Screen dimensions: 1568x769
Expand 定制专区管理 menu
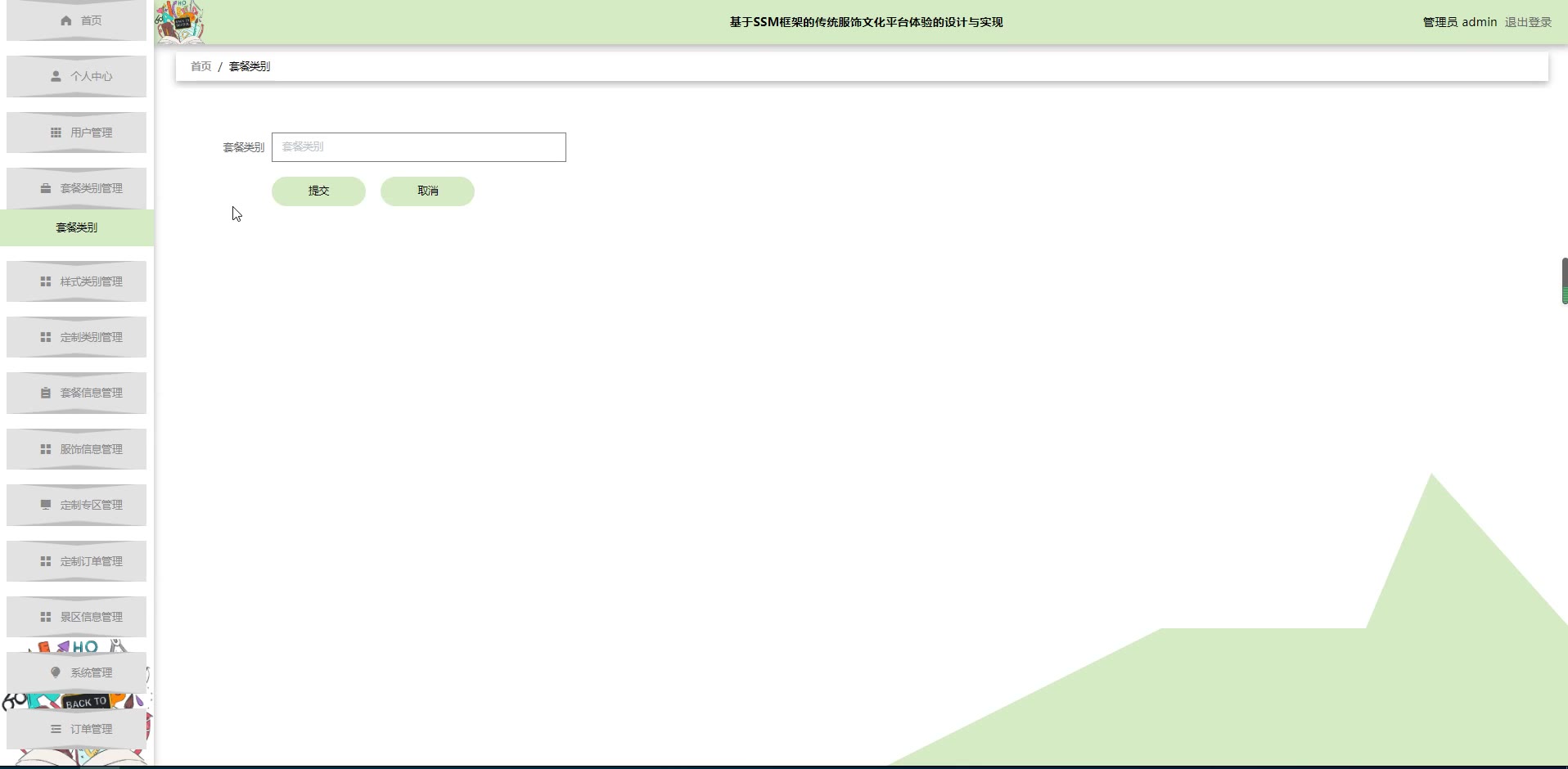tap(77, 505)
